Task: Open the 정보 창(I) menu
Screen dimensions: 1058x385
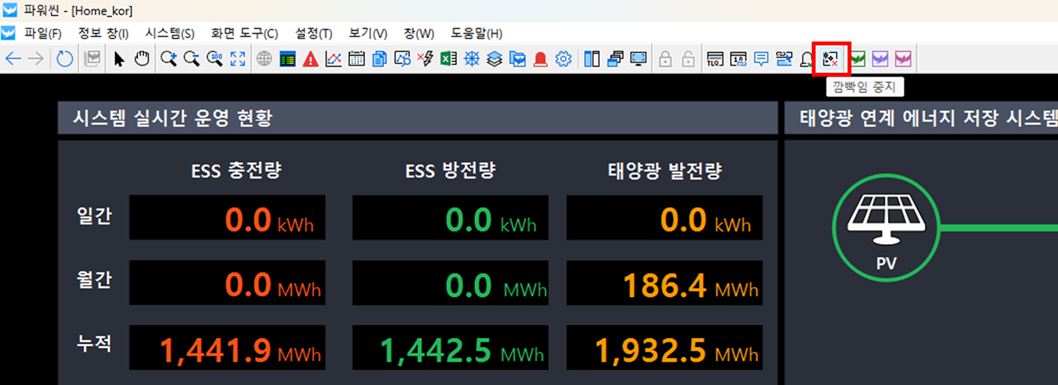Action: (103, 33)
